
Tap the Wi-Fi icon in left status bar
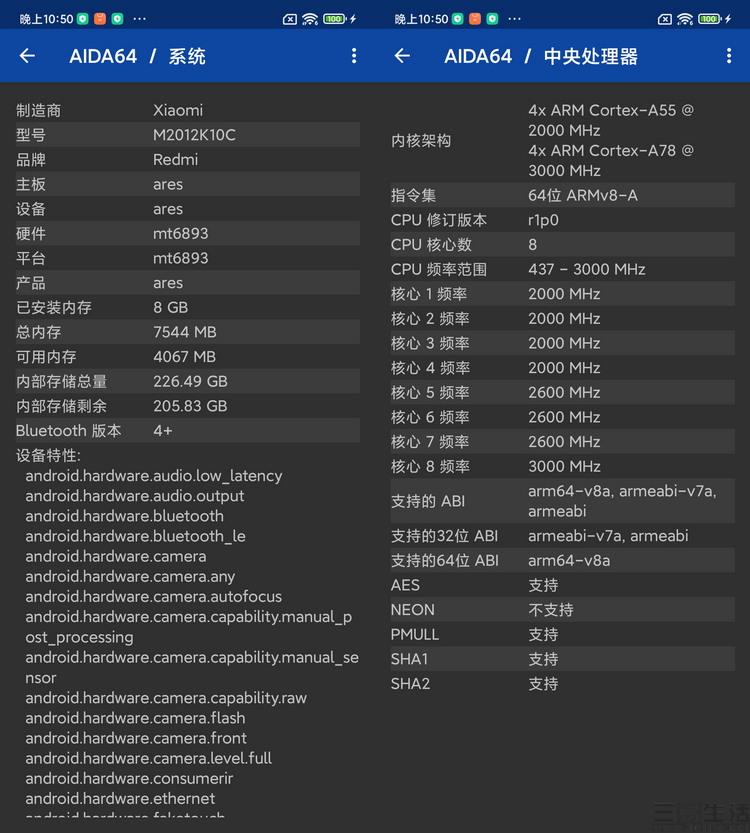coord(310,19)
